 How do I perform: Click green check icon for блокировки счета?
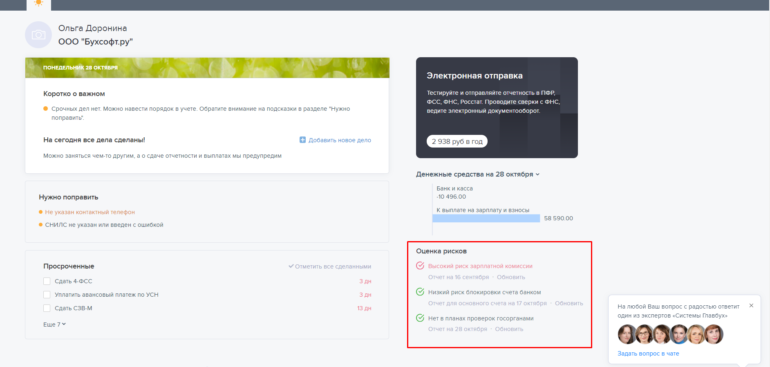(420, 292)
